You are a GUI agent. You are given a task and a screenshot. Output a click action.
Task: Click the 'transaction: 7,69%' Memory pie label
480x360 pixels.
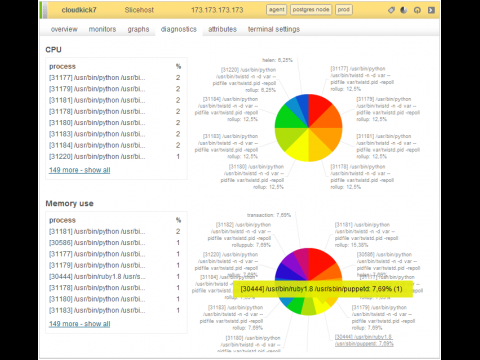tap(269, 215)
